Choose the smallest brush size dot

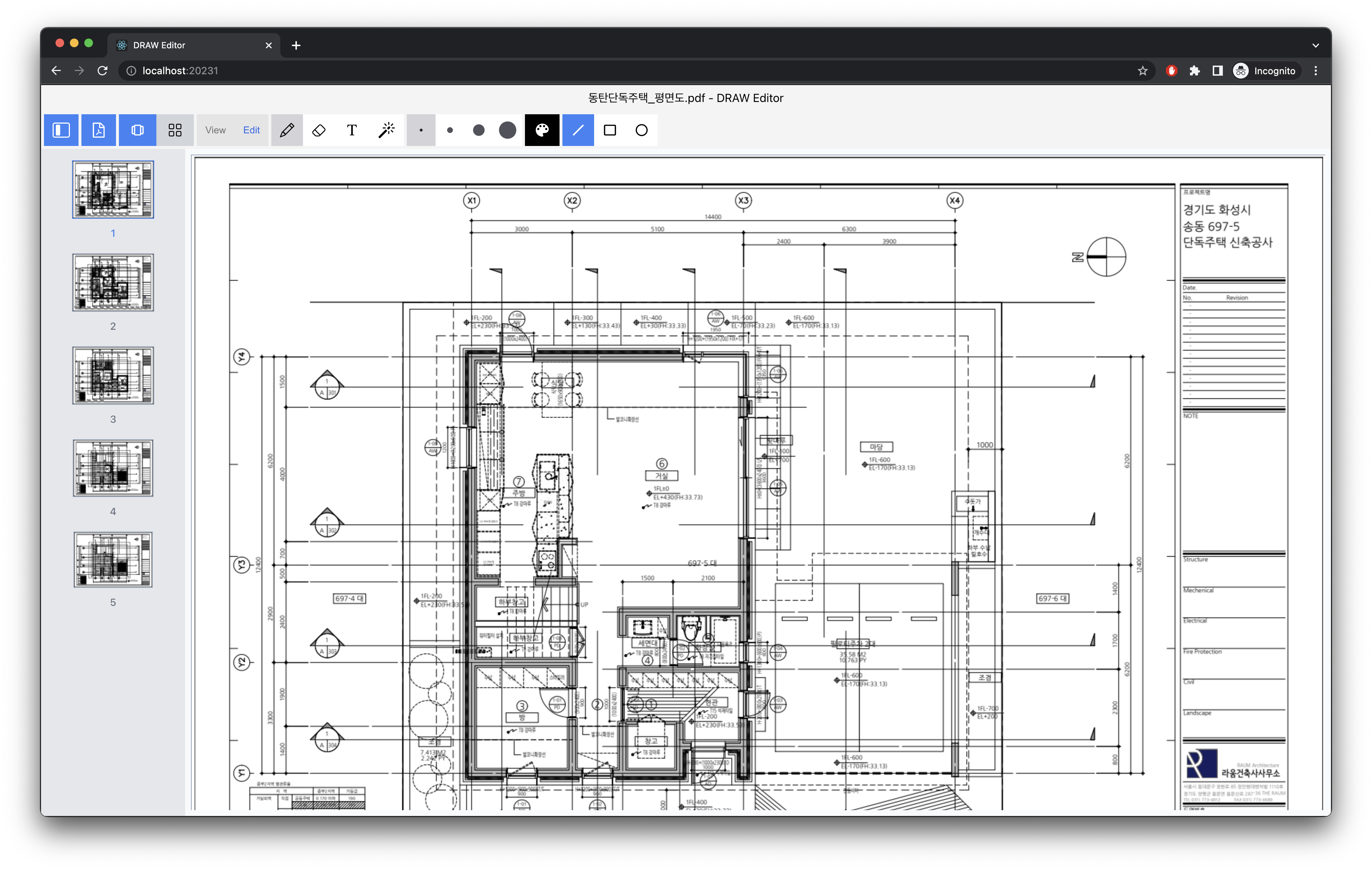click(421, 130)
